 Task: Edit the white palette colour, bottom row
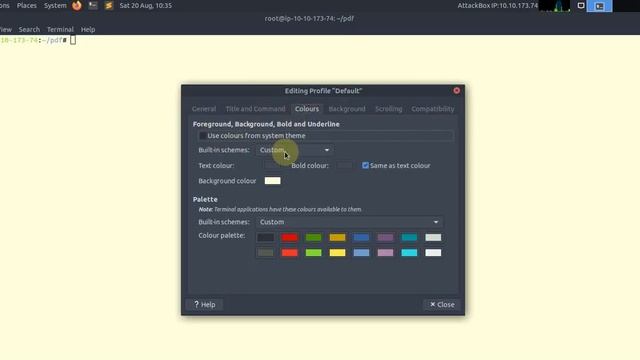[x=433, y=253]
